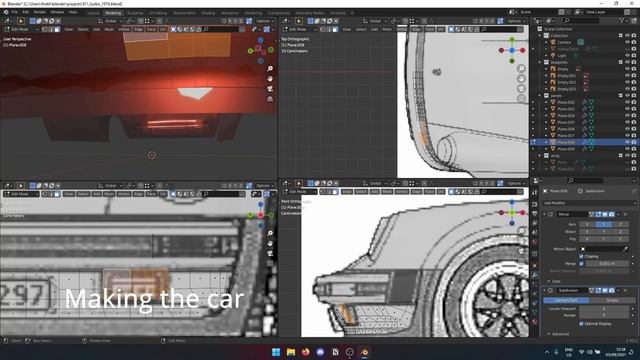This screenshot has height=360, width=640.
Task: Open the Scene properties tab icon
Action: [534, 232]
